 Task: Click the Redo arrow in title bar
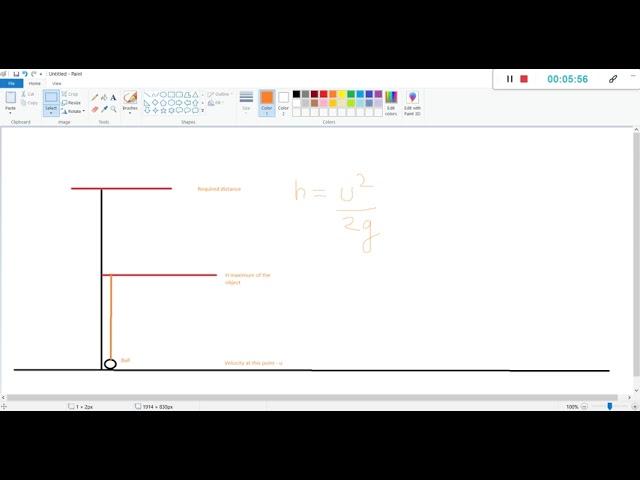coord(34,74)
